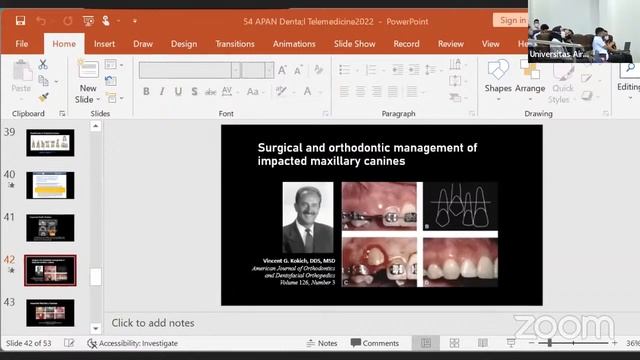Viewport: 640px width, 360px height.
Task: Toggle Text Shadow formatting
Action: click(x=194, y=91)
